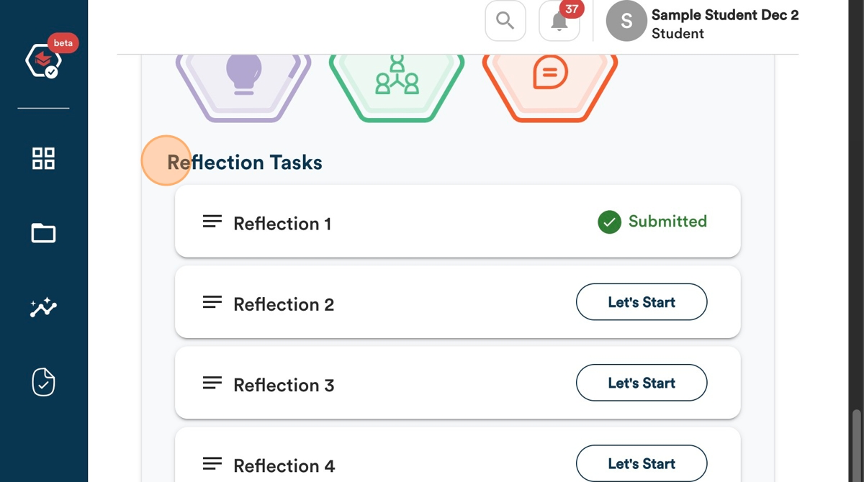Viewport: 864px width, 482px height.
Task: Click Let's Start for Reflection 2
Action: click(641, 302)
